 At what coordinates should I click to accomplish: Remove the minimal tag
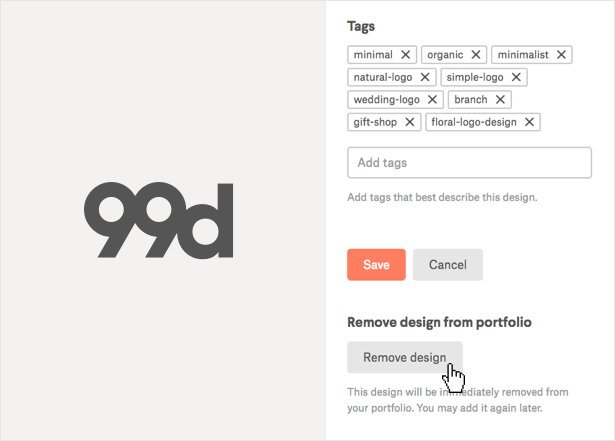(x=405, y=55)
